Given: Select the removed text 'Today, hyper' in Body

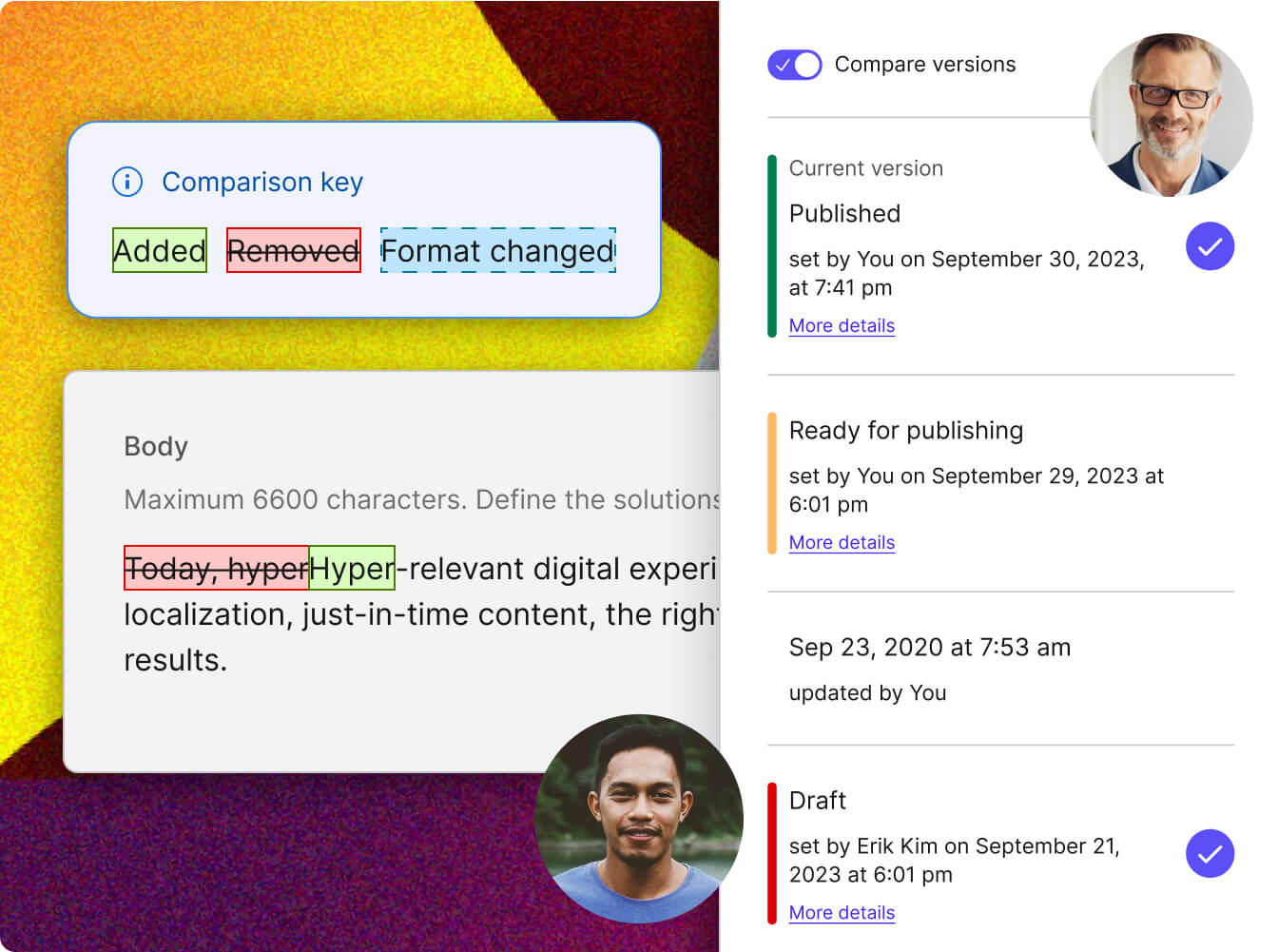Looking at the screenshot, I should pyautogui.click(x=216, y=568).
